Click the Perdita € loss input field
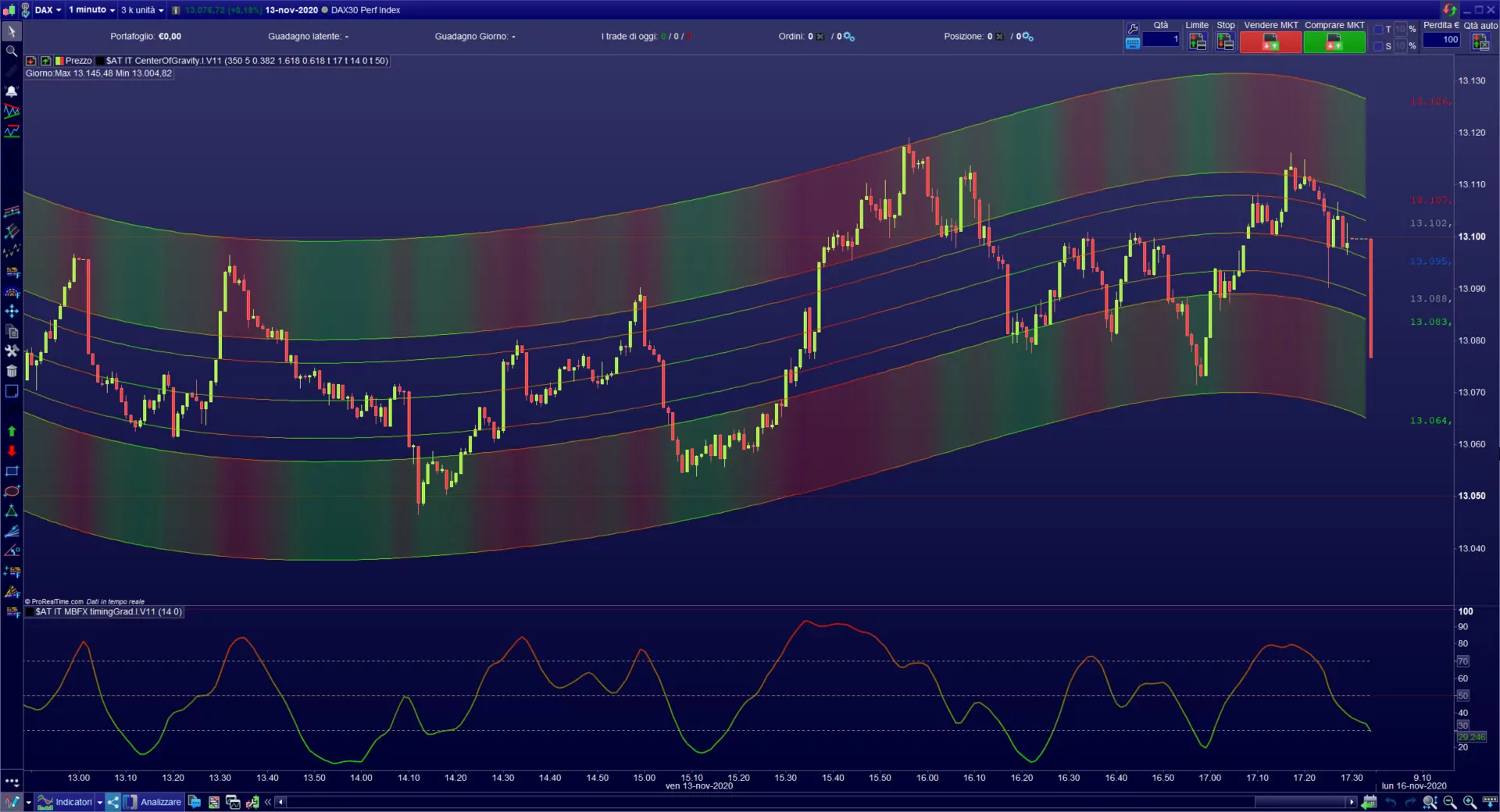 pyautogui.click(x=1441, y=40)
